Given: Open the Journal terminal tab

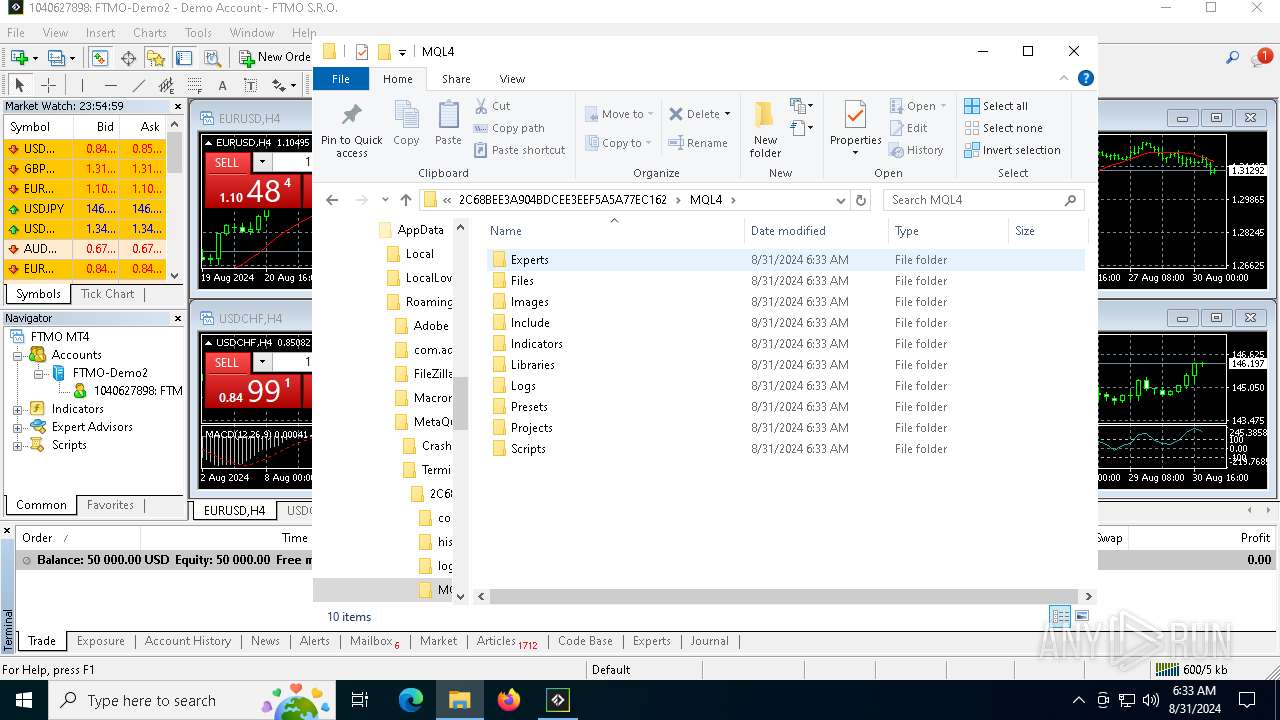Looking at the screenshot, I should (709, 641).
